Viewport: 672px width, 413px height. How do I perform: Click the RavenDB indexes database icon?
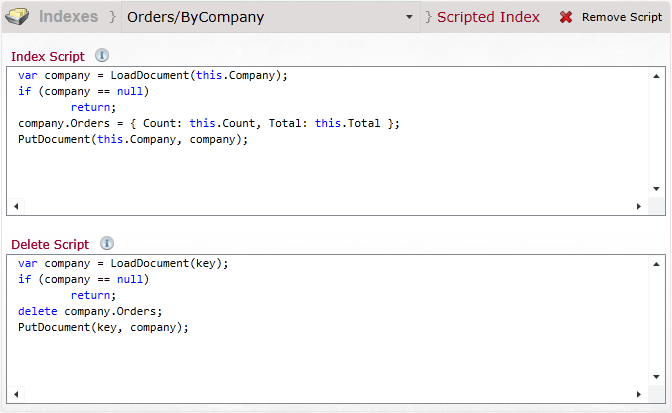(17, 17)
